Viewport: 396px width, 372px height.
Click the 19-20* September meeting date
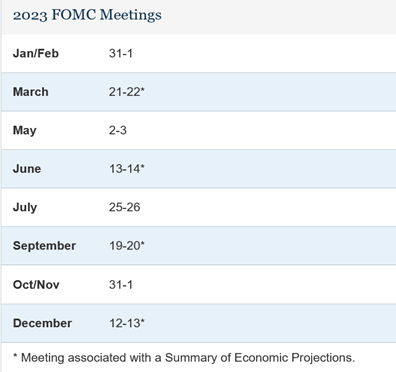tap(127, 246)
